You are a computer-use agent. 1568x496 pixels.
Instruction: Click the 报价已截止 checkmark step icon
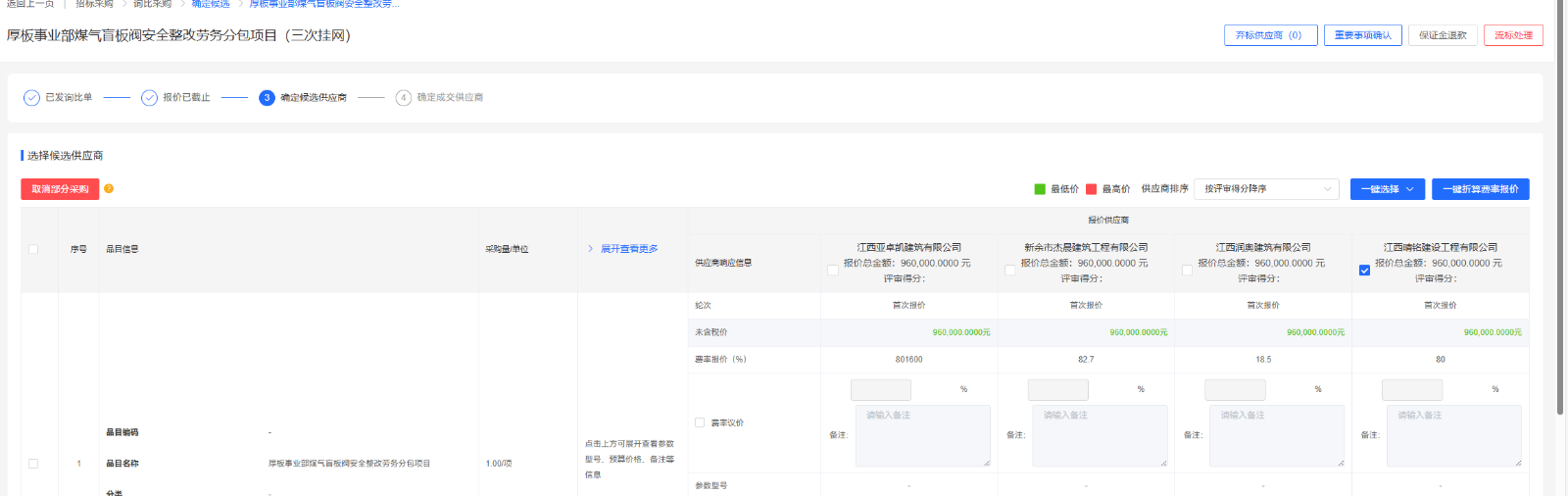[x=149, y=98]
